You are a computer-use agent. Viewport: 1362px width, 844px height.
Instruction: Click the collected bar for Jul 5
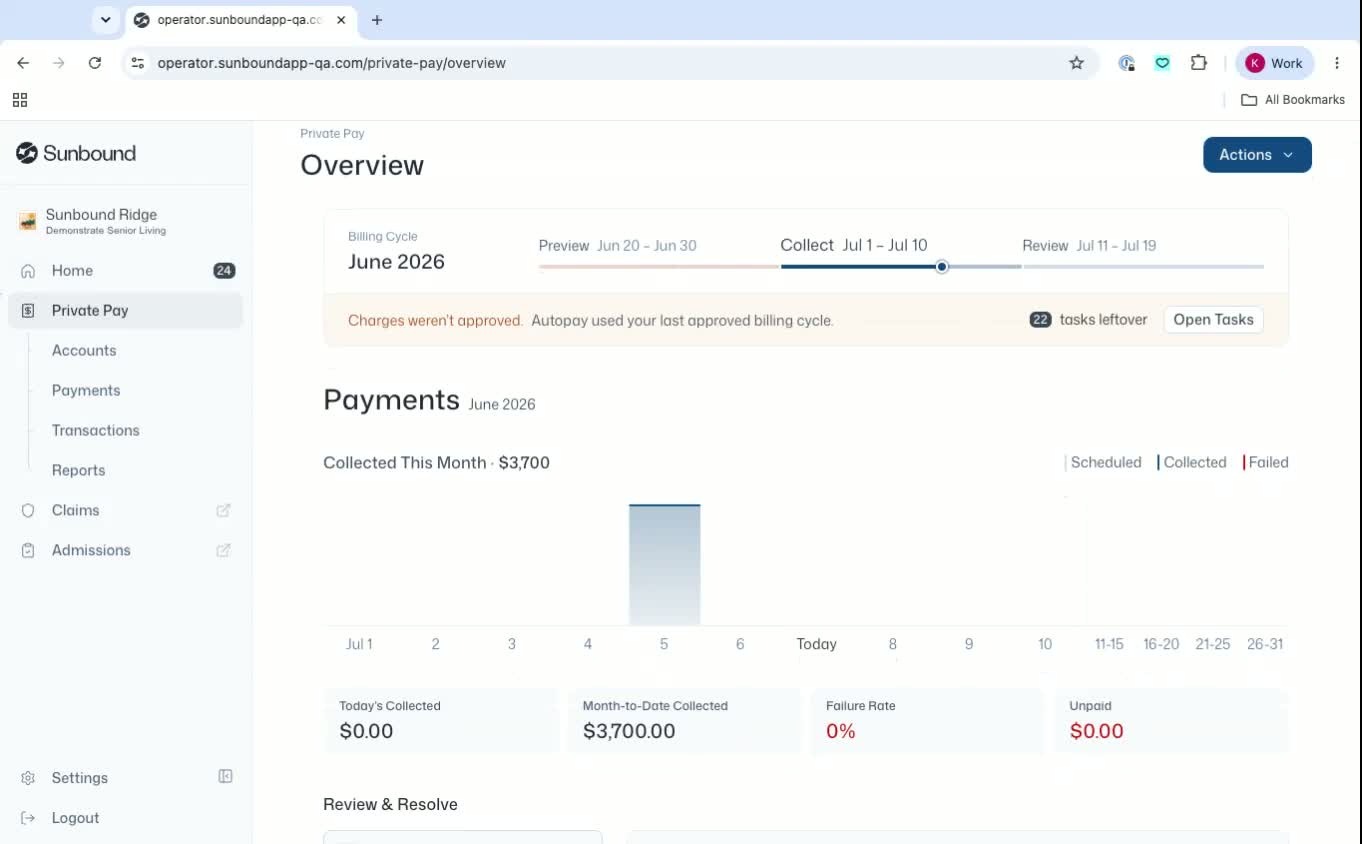[664, 564]
